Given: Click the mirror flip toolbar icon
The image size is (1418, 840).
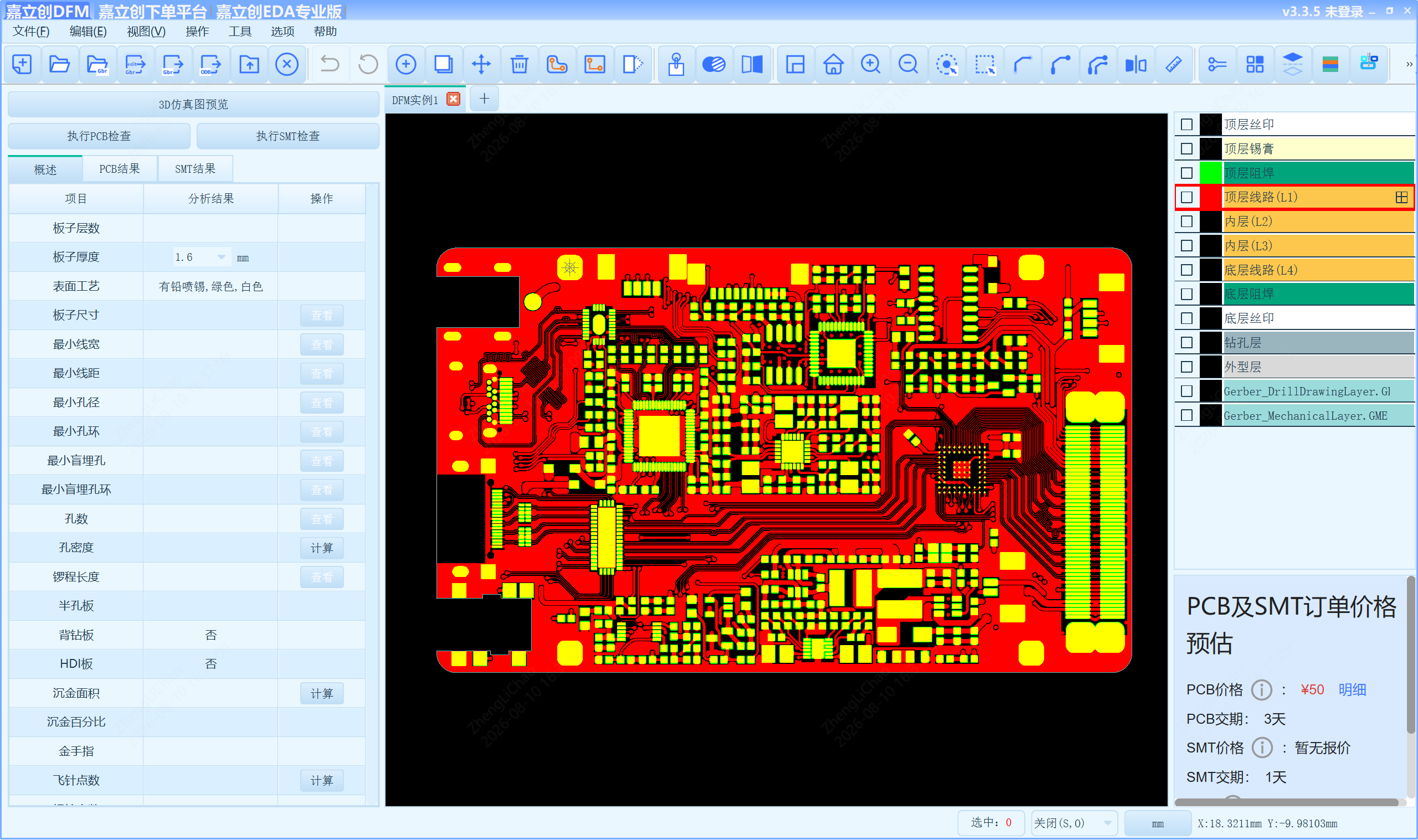Looking at the screenshot, I should (x=1136, y=64).
